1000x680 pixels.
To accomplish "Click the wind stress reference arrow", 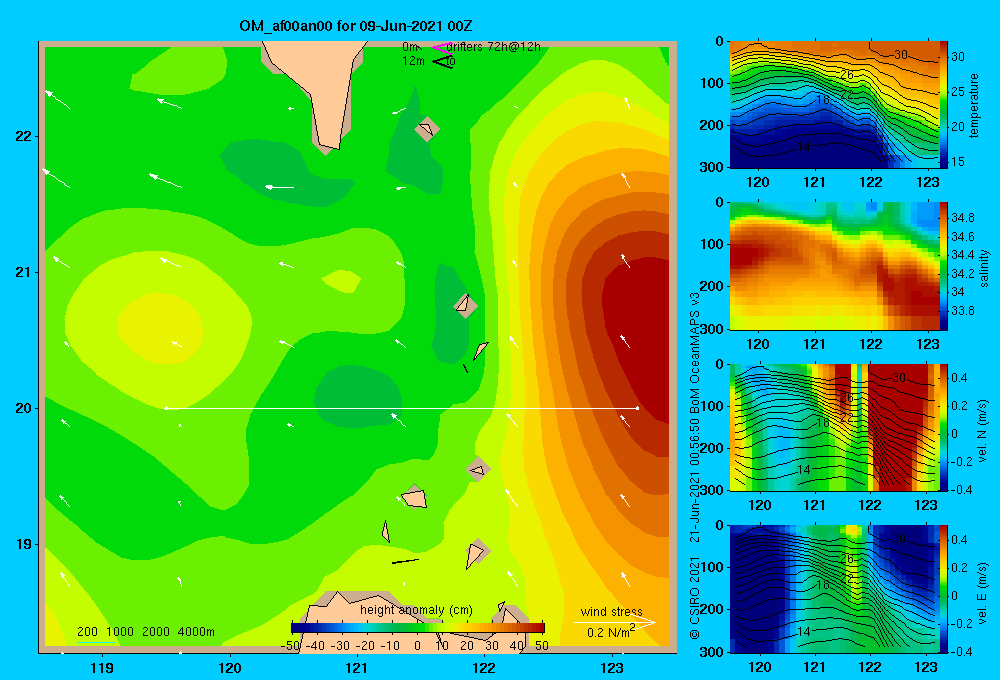I will pos(614,622).
